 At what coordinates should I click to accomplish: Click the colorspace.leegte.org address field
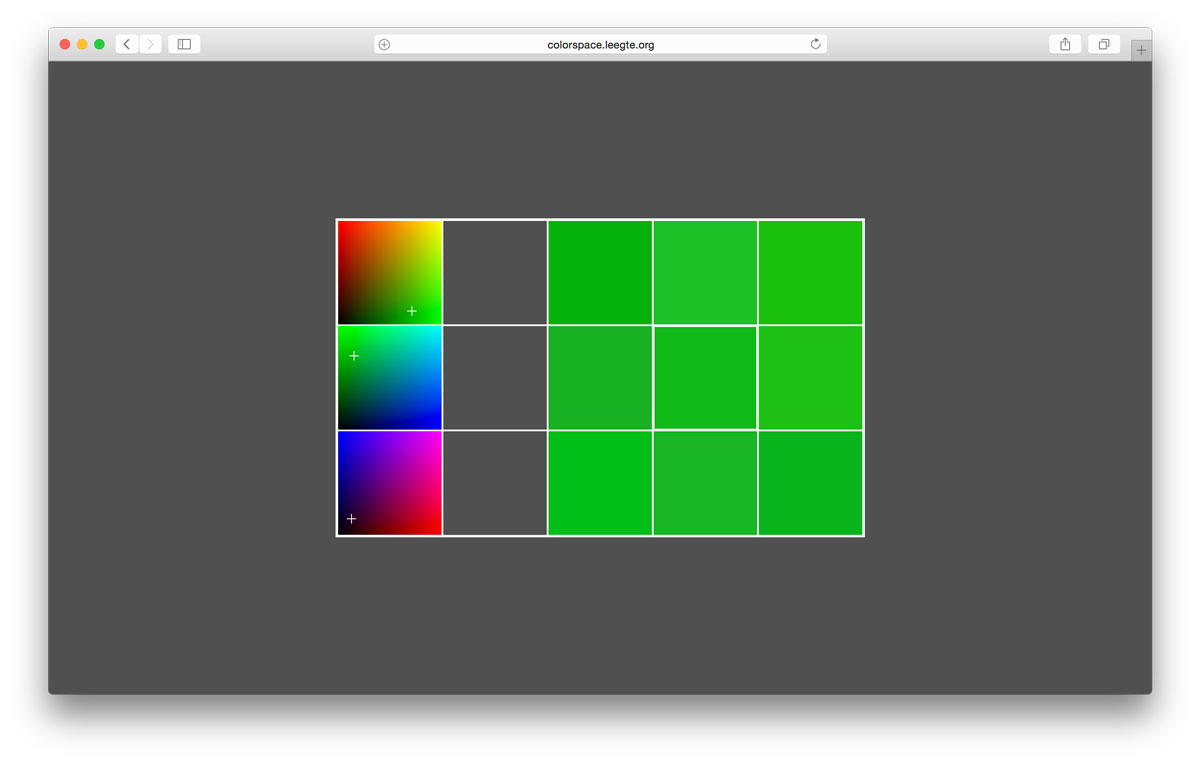(x=600, y=44)
